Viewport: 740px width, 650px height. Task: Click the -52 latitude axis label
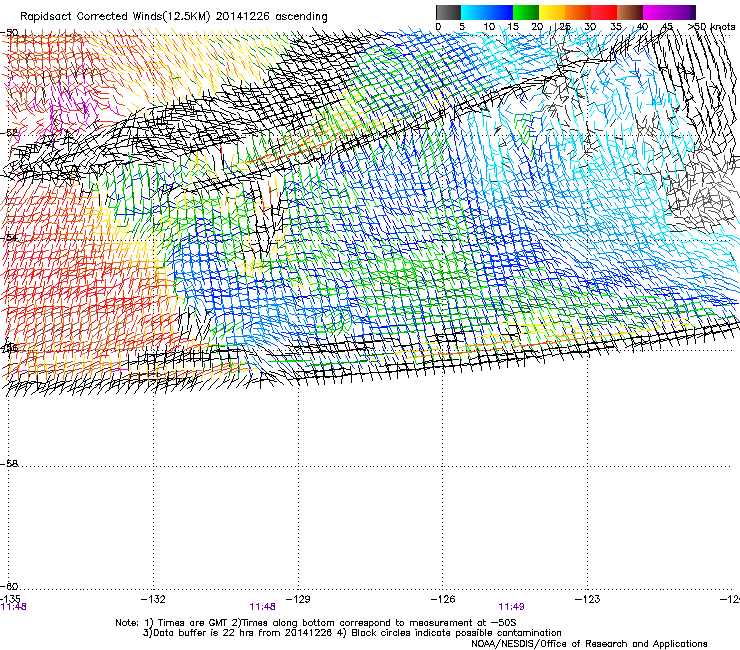pos(9,133)
